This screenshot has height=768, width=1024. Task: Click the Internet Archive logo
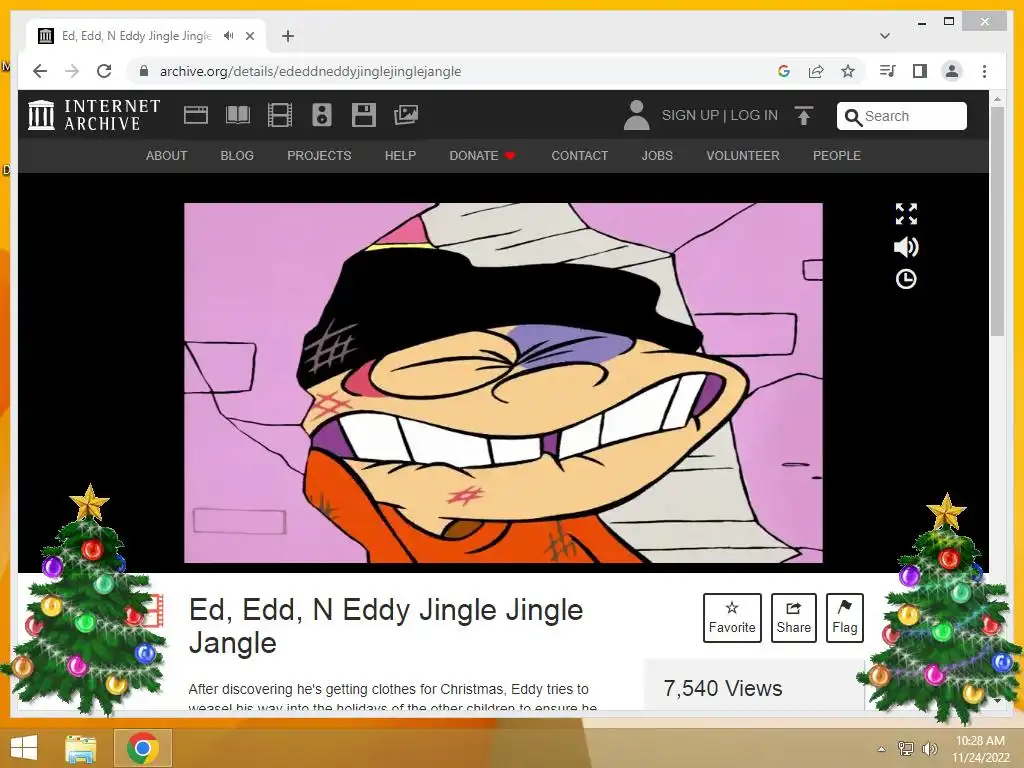(94, 115)
